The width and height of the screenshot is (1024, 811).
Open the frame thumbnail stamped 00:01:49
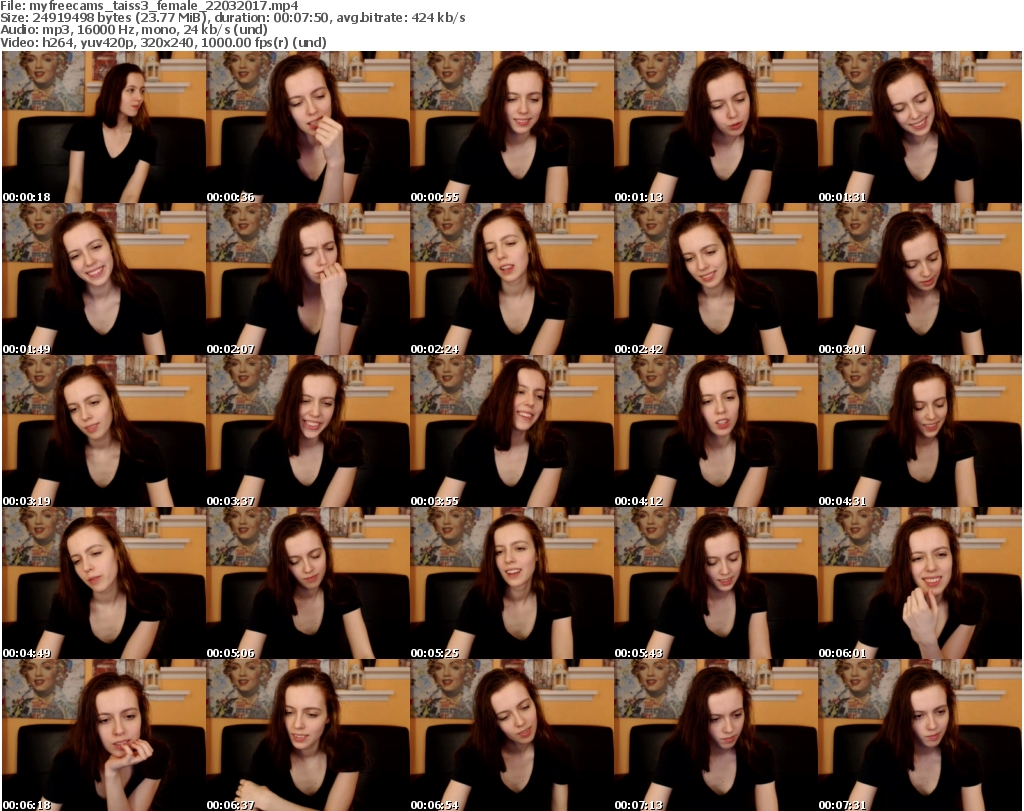tap(104, 279)
